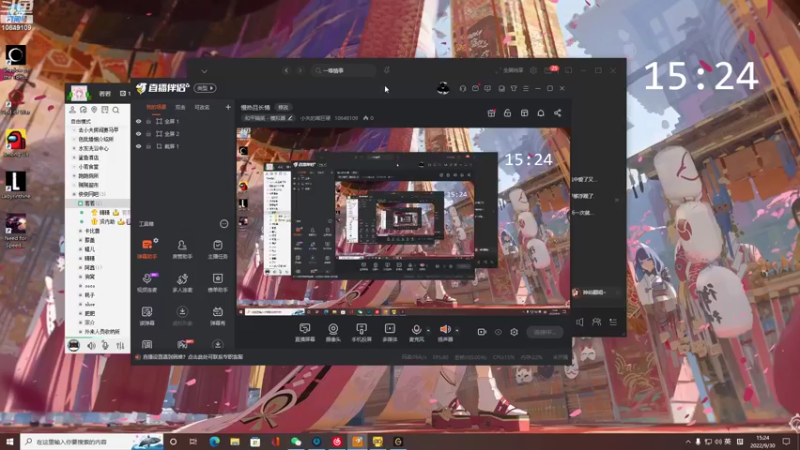Select the first orange scene tab
Viewport: 800px width, 450px height.
point(156,107)
